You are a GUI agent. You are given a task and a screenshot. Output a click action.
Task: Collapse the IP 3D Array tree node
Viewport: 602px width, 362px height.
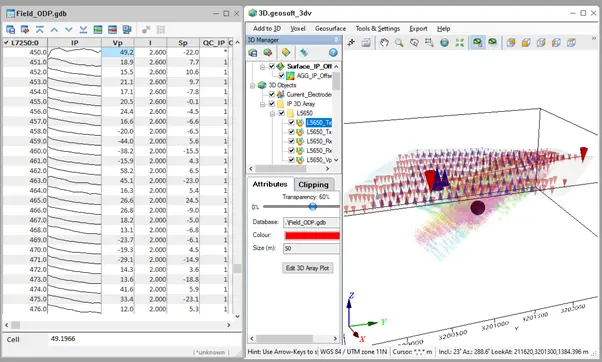click(x=262, y=104)
